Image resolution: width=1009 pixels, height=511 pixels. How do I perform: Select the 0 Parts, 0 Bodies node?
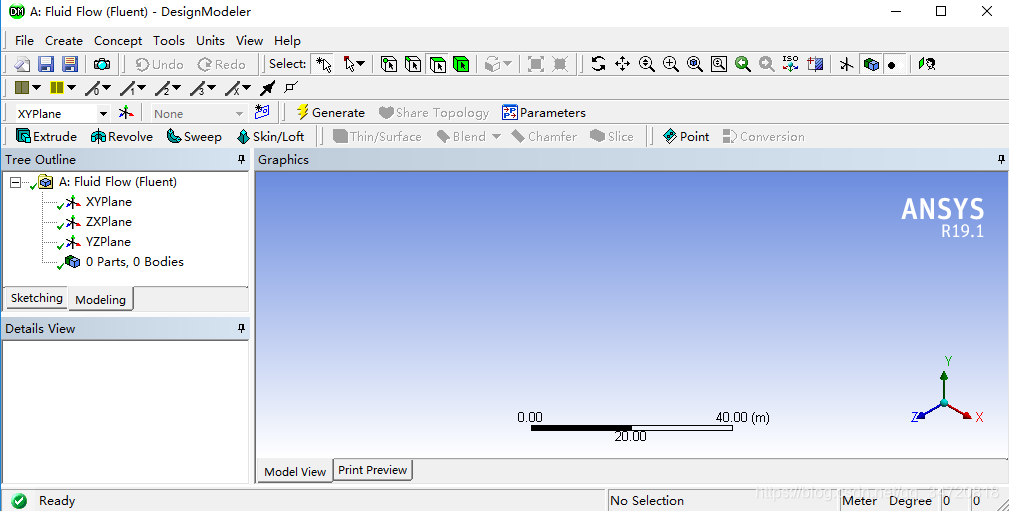134,261
